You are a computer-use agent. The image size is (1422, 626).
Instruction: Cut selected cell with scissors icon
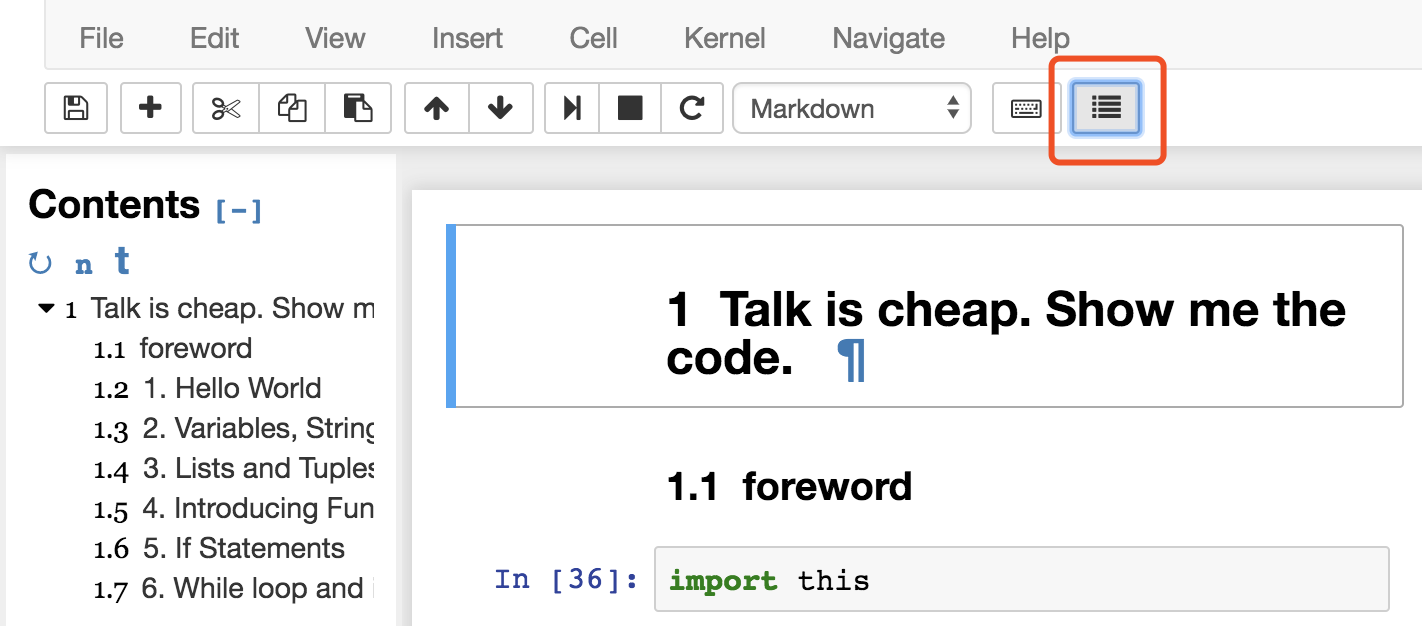pos(226,108)
